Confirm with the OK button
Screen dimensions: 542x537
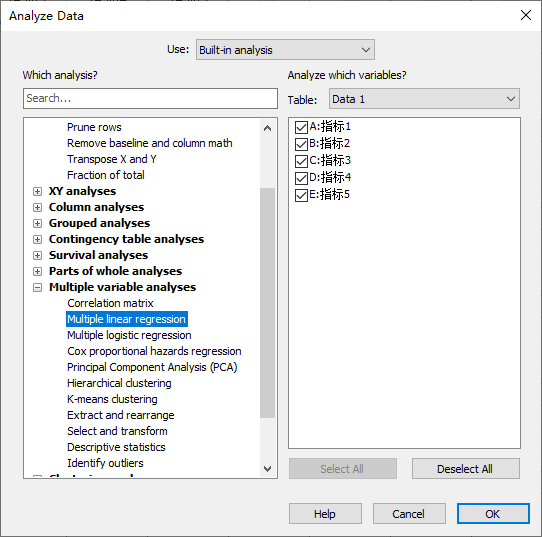click(x=493, y=514)
